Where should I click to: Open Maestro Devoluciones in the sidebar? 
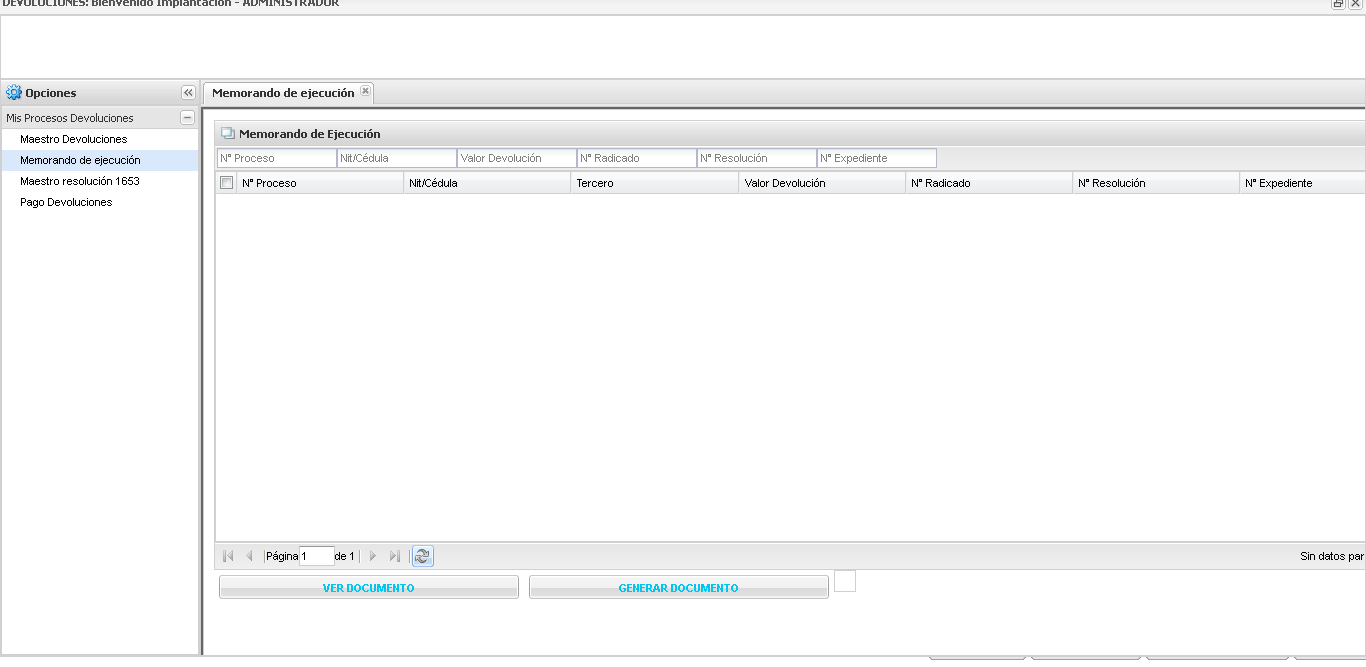tap(74, 139)
